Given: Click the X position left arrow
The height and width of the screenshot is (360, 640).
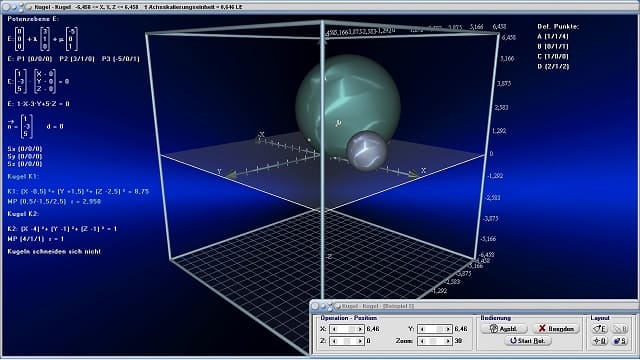Looking at the screenshot, I should point(334,329).
